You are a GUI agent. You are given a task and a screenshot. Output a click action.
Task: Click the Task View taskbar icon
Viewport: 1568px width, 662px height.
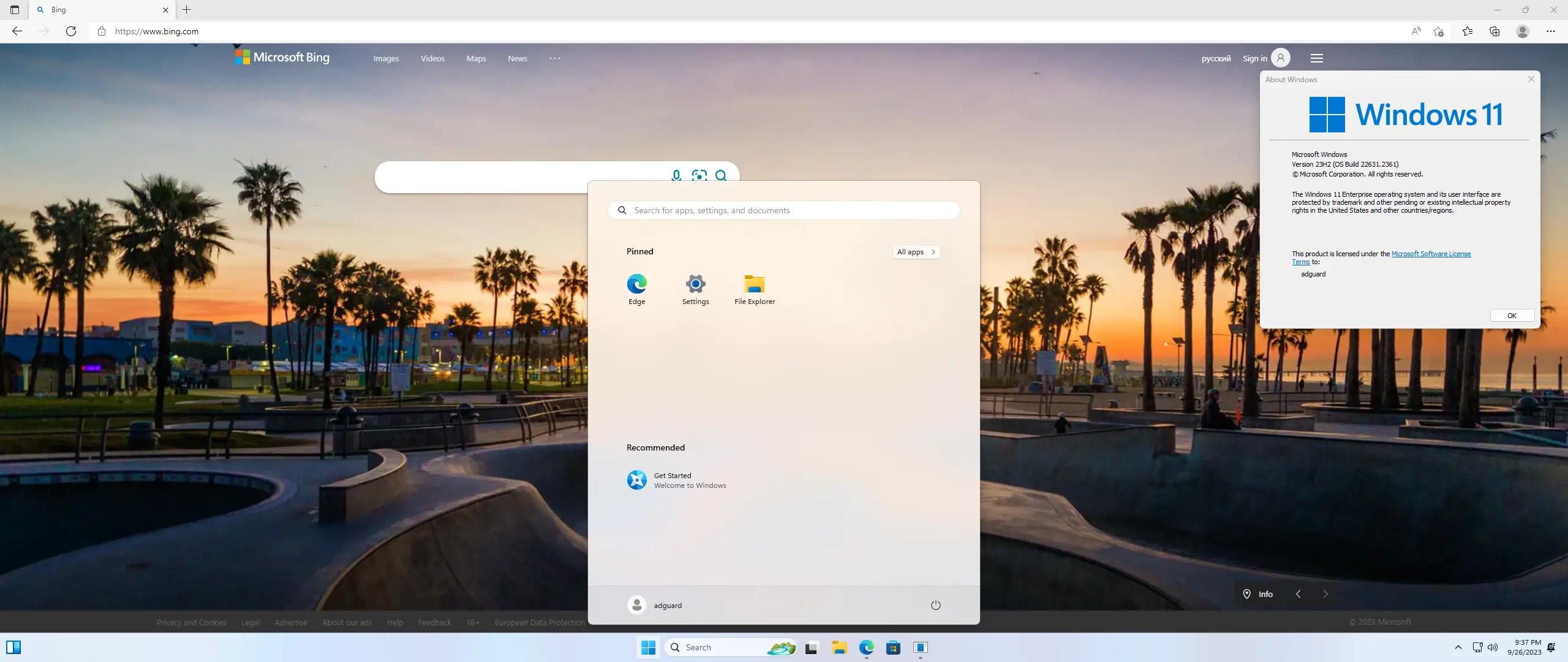812,647
